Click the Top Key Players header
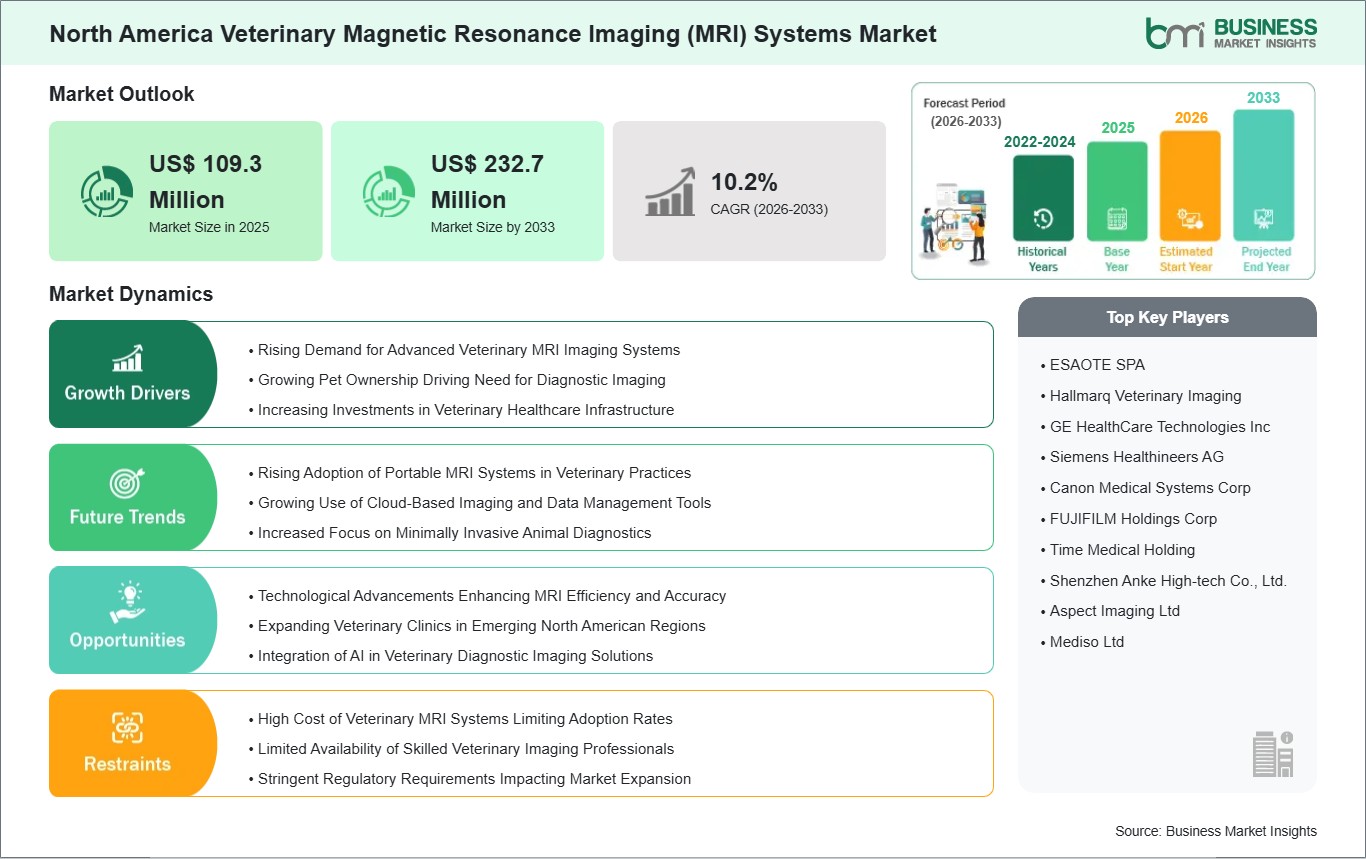 (x=1167, y=317)
